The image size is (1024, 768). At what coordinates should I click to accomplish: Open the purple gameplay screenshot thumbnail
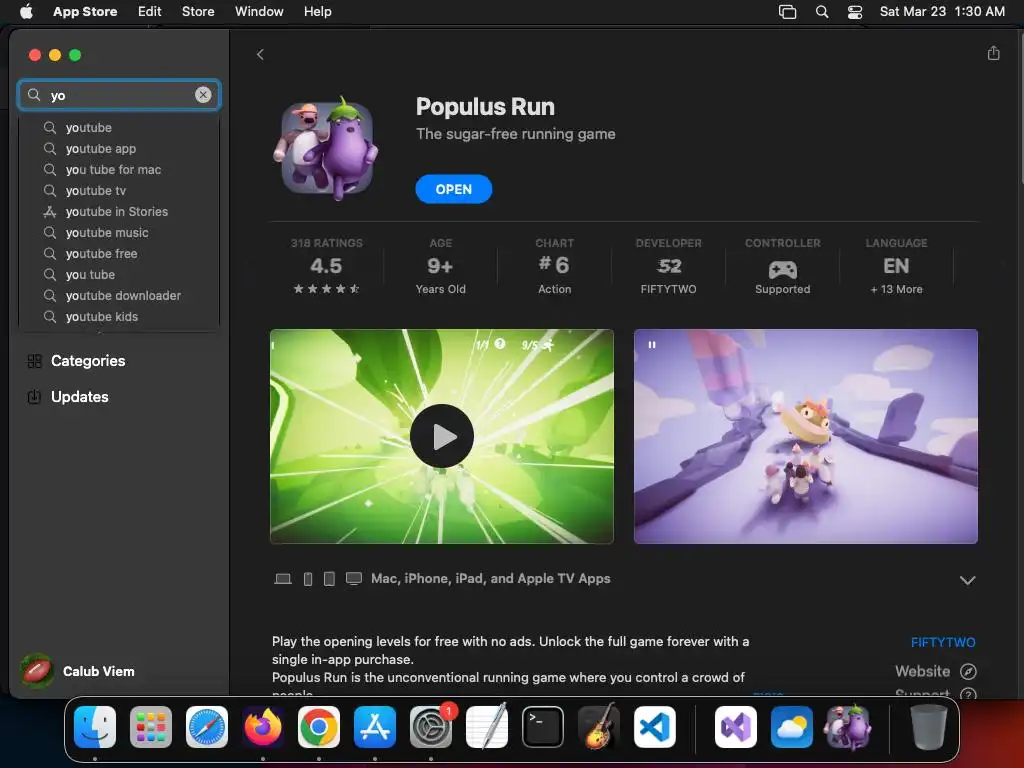pos(805,436)
